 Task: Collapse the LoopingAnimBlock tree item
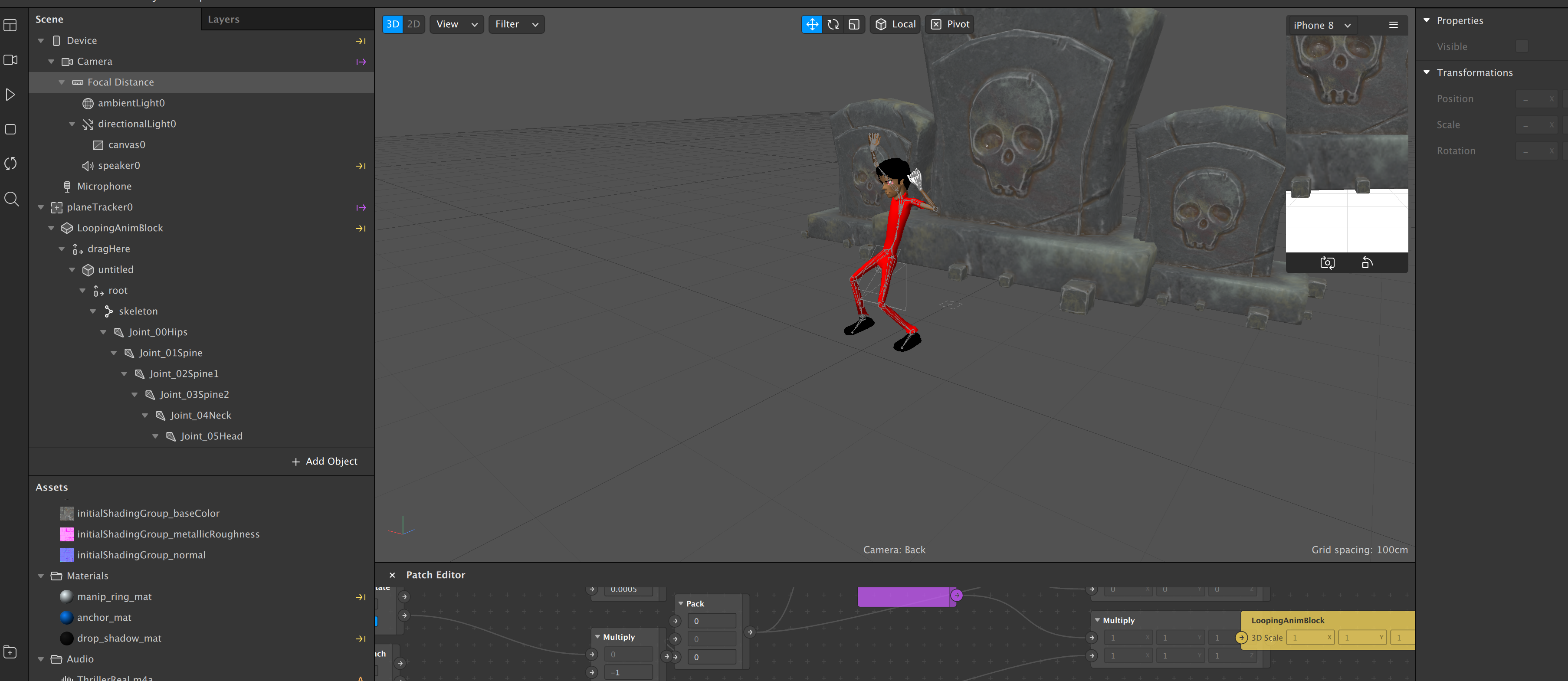pos(51,228)
